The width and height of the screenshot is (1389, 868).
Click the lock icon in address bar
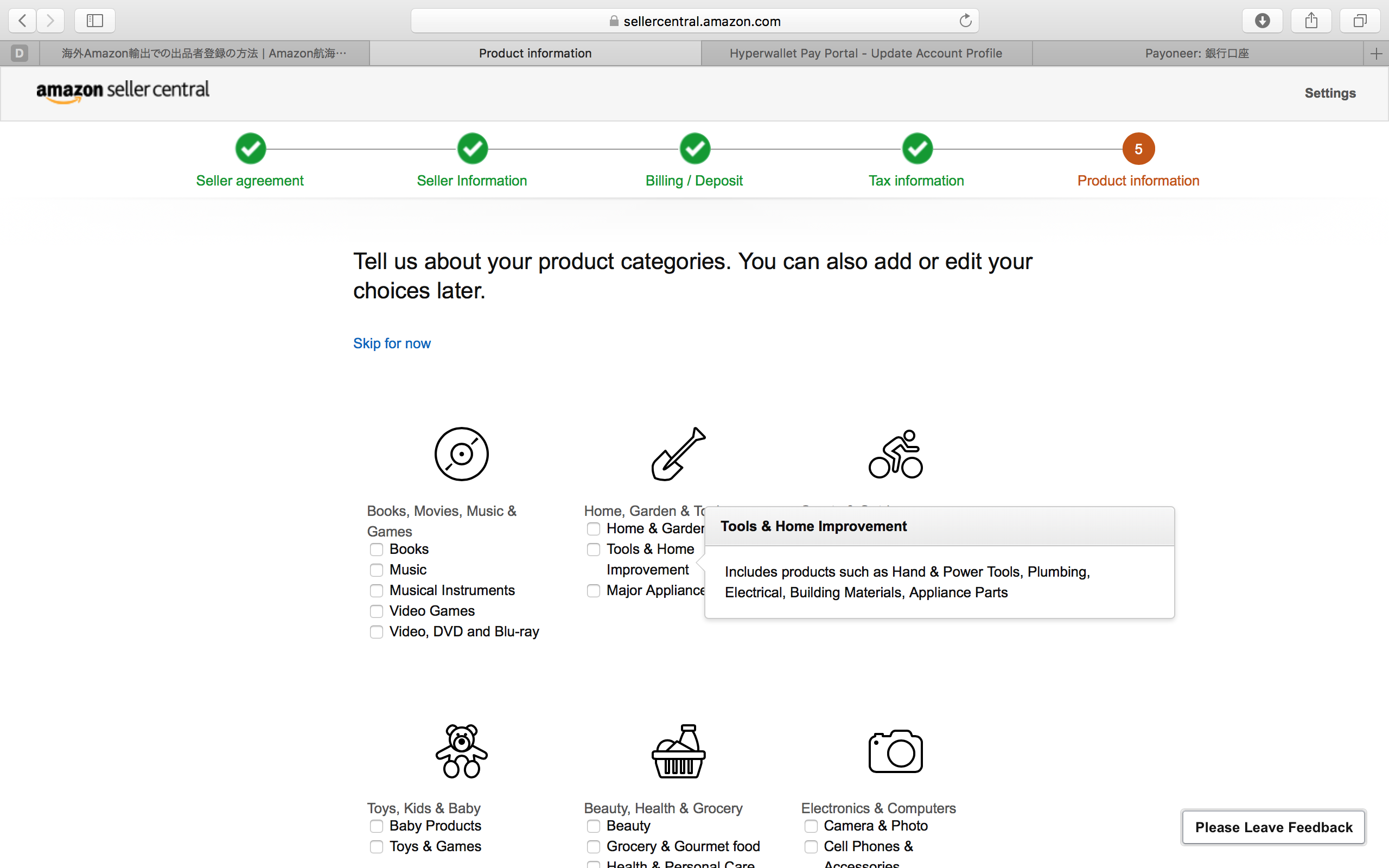(614, 21)
